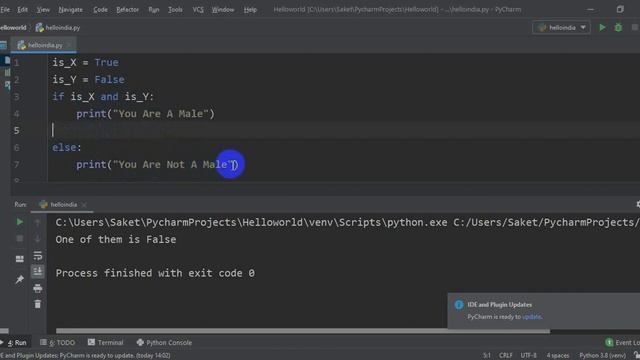Viewport: 640px width, 360px height.
Task: Pin the Run tab
Action: pyautogui.click(x=20, y=279)
